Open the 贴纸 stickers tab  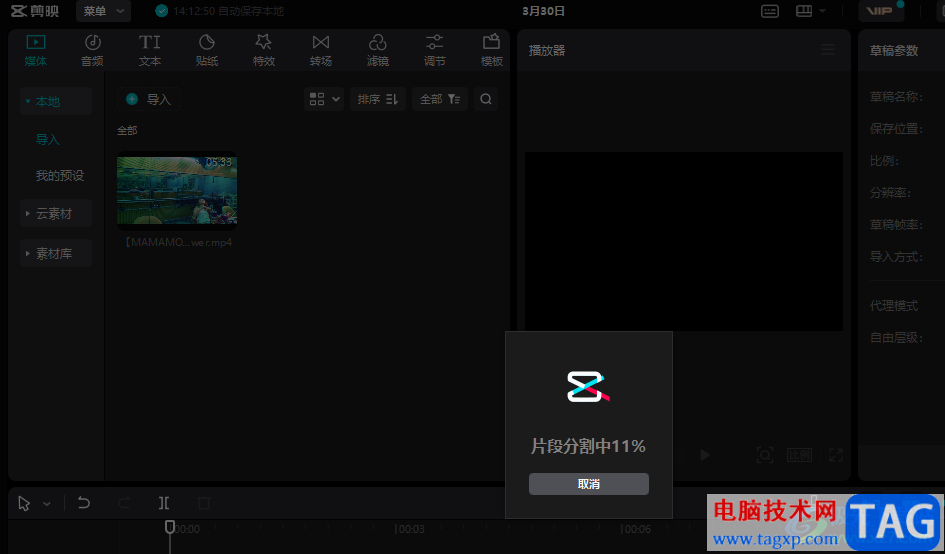207,51
